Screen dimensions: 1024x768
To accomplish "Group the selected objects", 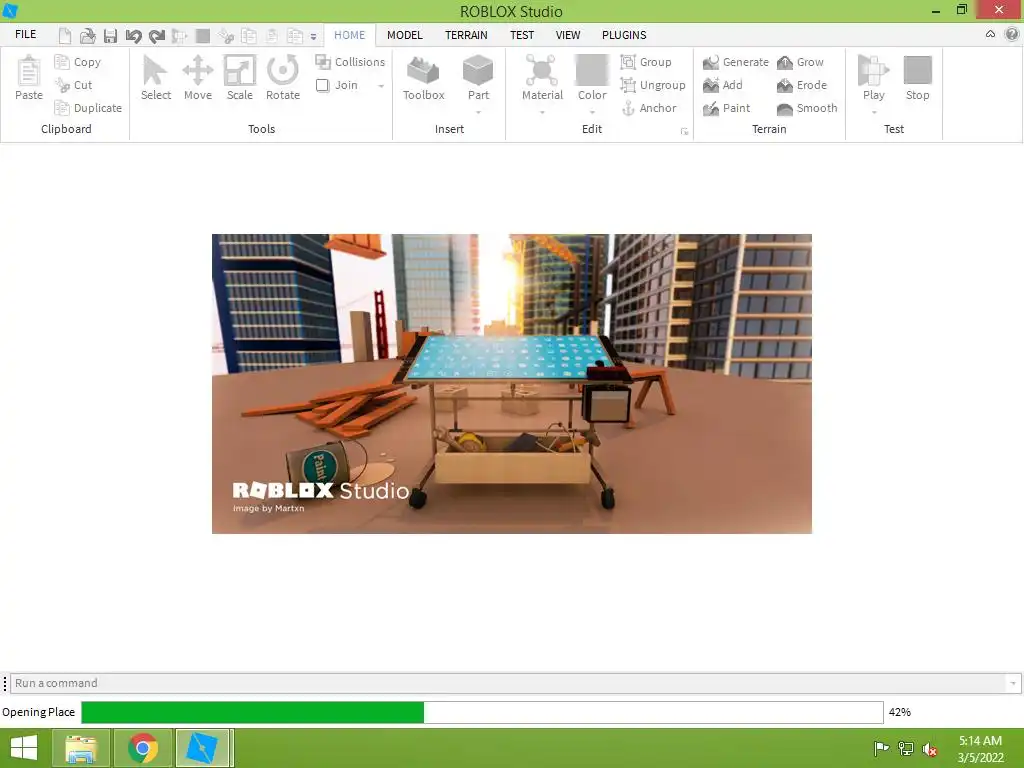I will click(646, 62).
